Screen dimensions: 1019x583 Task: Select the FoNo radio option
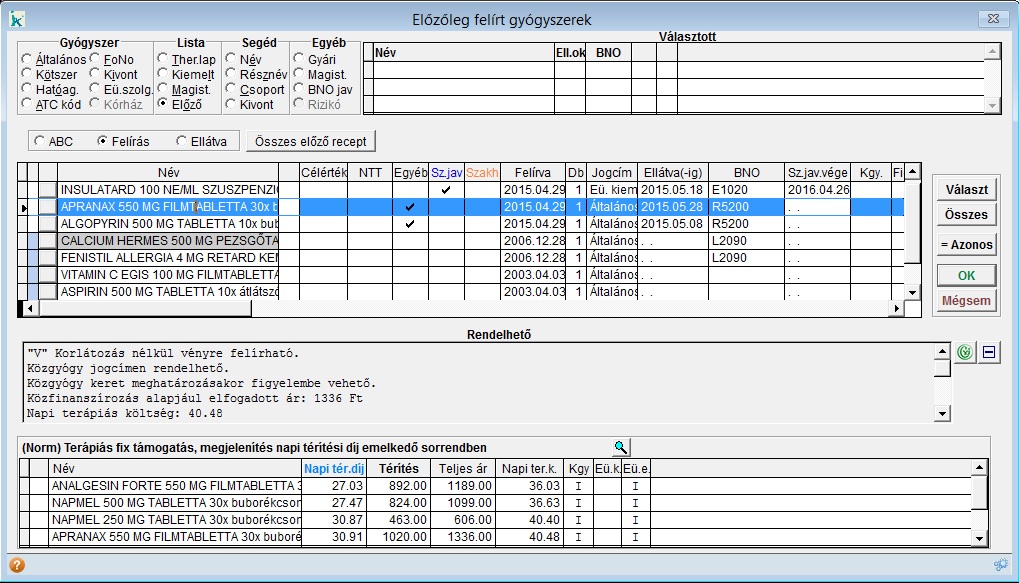95,58
